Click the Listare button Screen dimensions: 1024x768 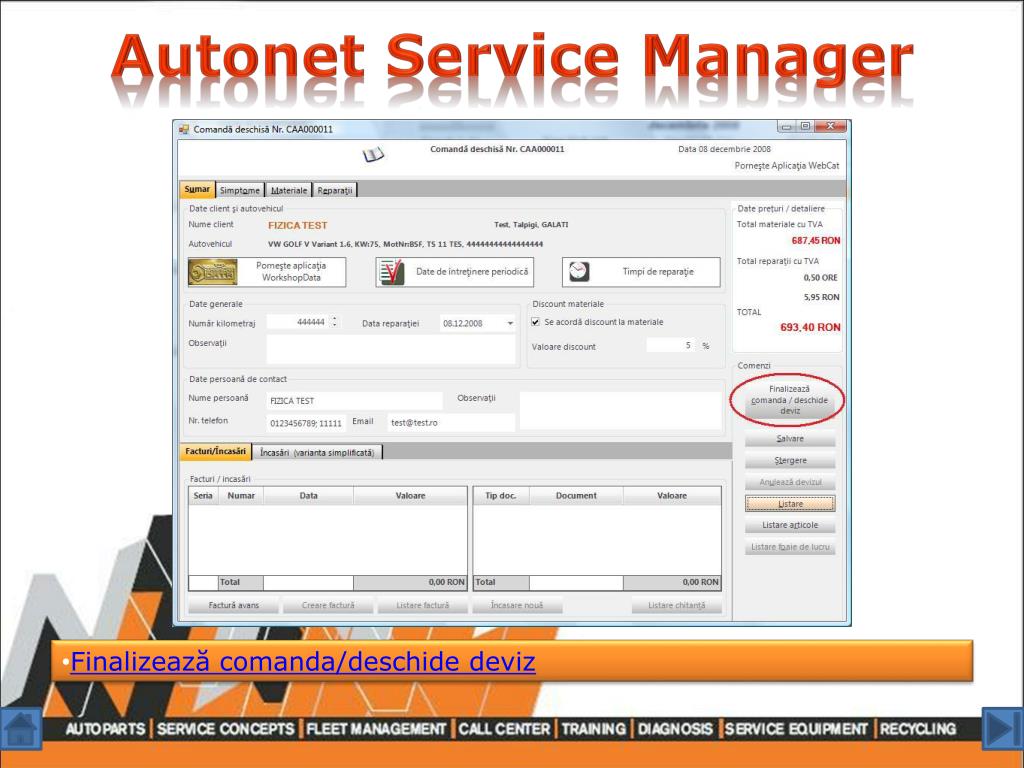click(790, 504)
